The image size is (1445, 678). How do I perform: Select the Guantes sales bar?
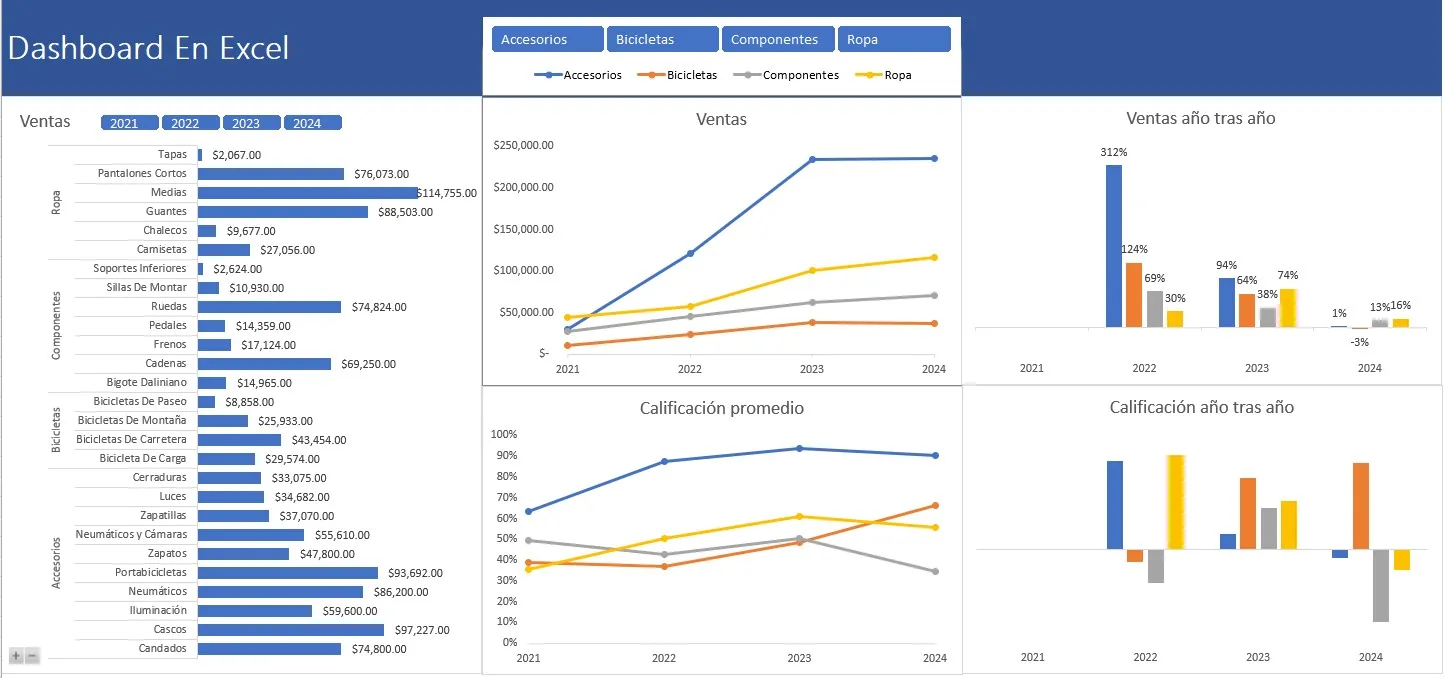(283, 211)
